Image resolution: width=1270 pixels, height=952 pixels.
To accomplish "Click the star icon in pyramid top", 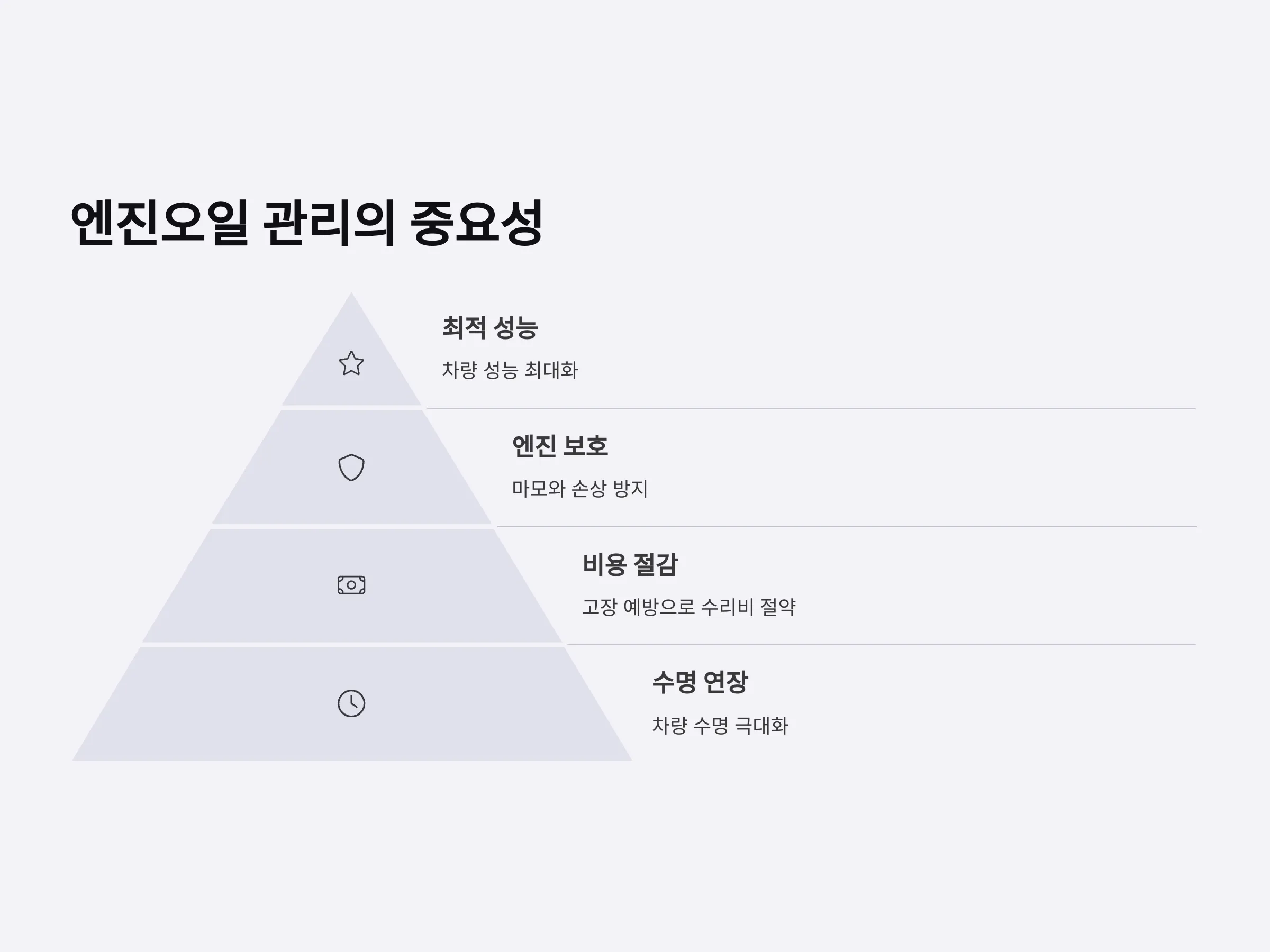I will point(351,363).
